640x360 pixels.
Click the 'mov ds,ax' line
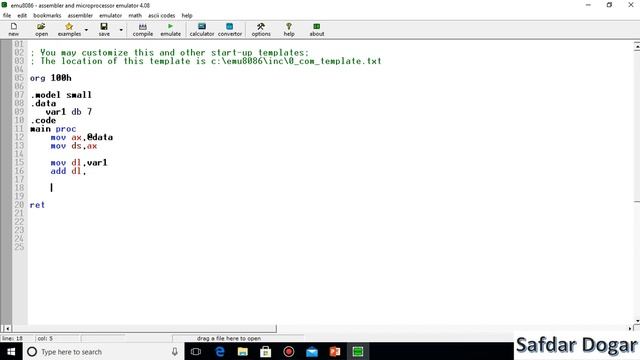click(x=74, y=146)
